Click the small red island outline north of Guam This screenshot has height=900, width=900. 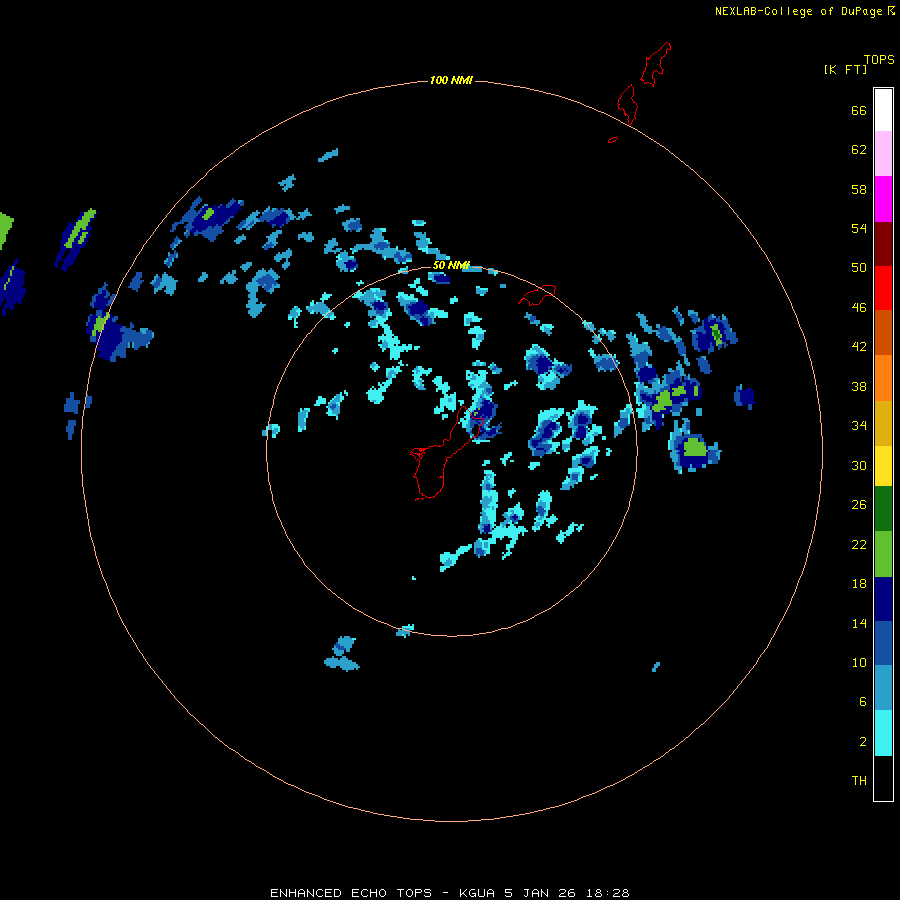[537, 294]
